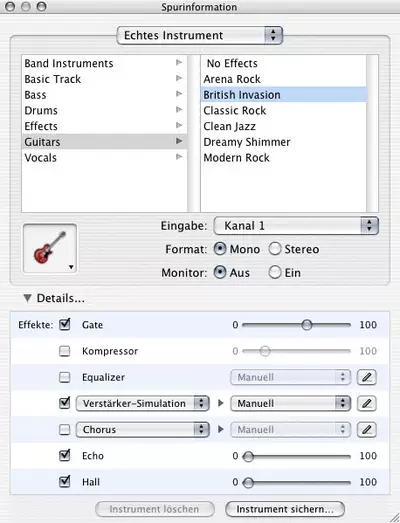Click the arrow next to Drums

pyautogui.click(x=179, y=109)
